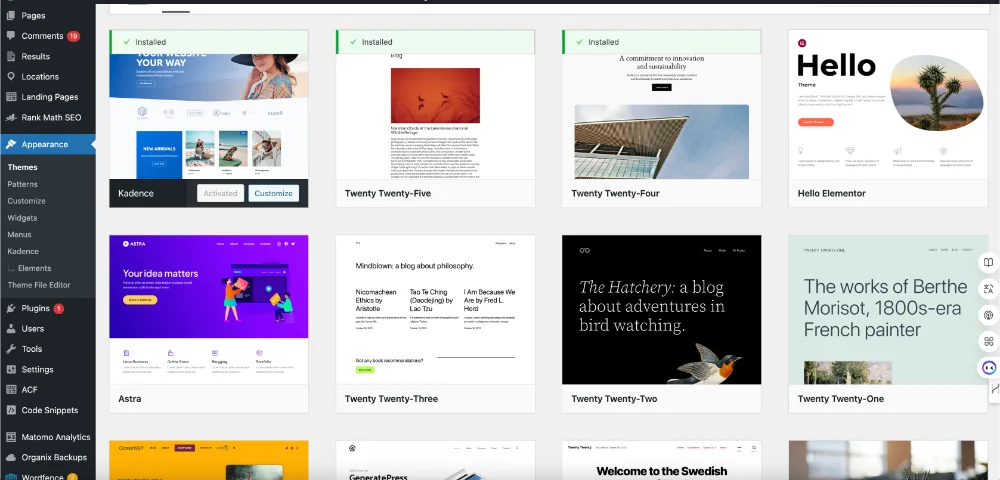Open the Theme File Editor submenu item
Viewport: 1000px width, 480px height.
coord(39,285)
